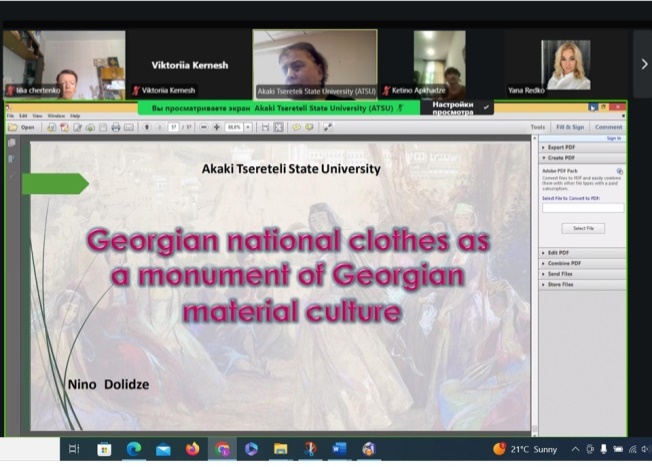Click the Save floppy-disk icon
The image size is (652, 467).
(103, 127)
